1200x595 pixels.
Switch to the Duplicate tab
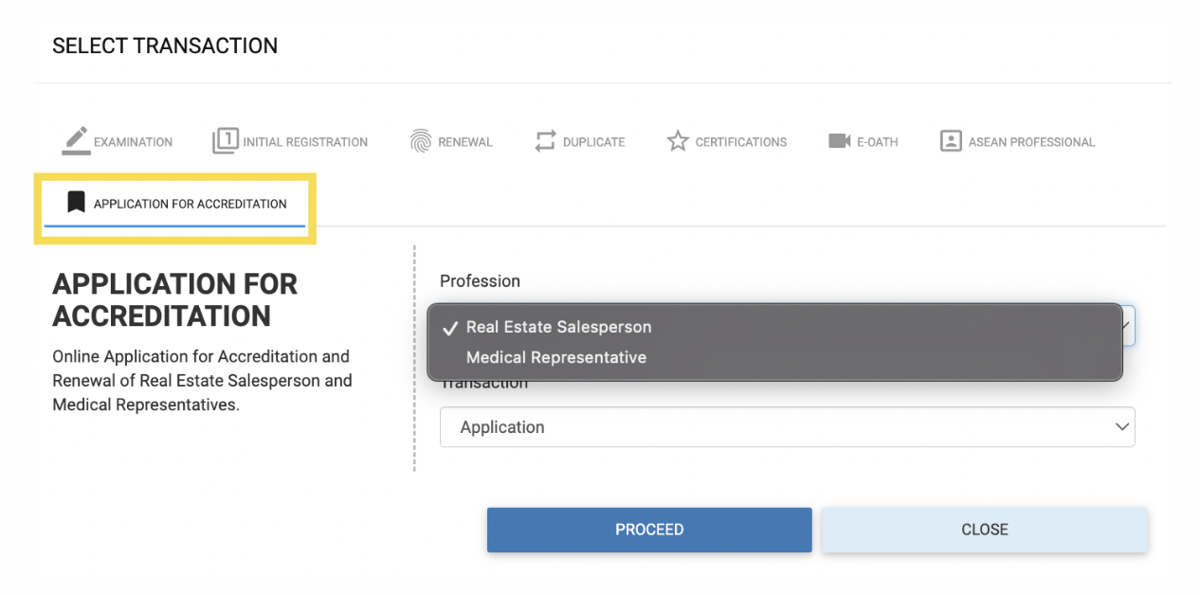[x=580, y=140]
